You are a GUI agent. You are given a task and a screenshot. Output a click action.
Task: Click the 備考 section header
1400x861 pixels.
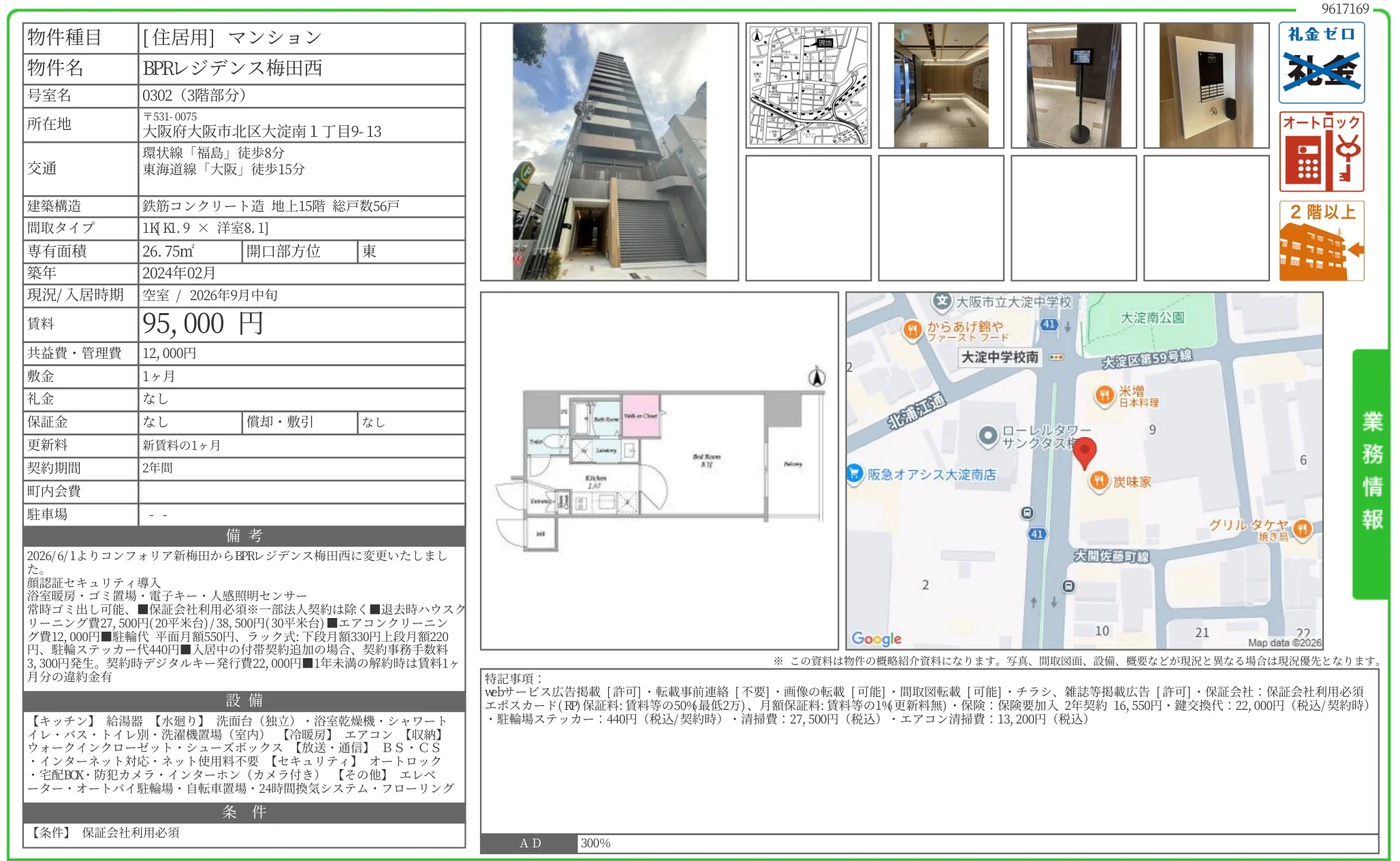point(244,536)
